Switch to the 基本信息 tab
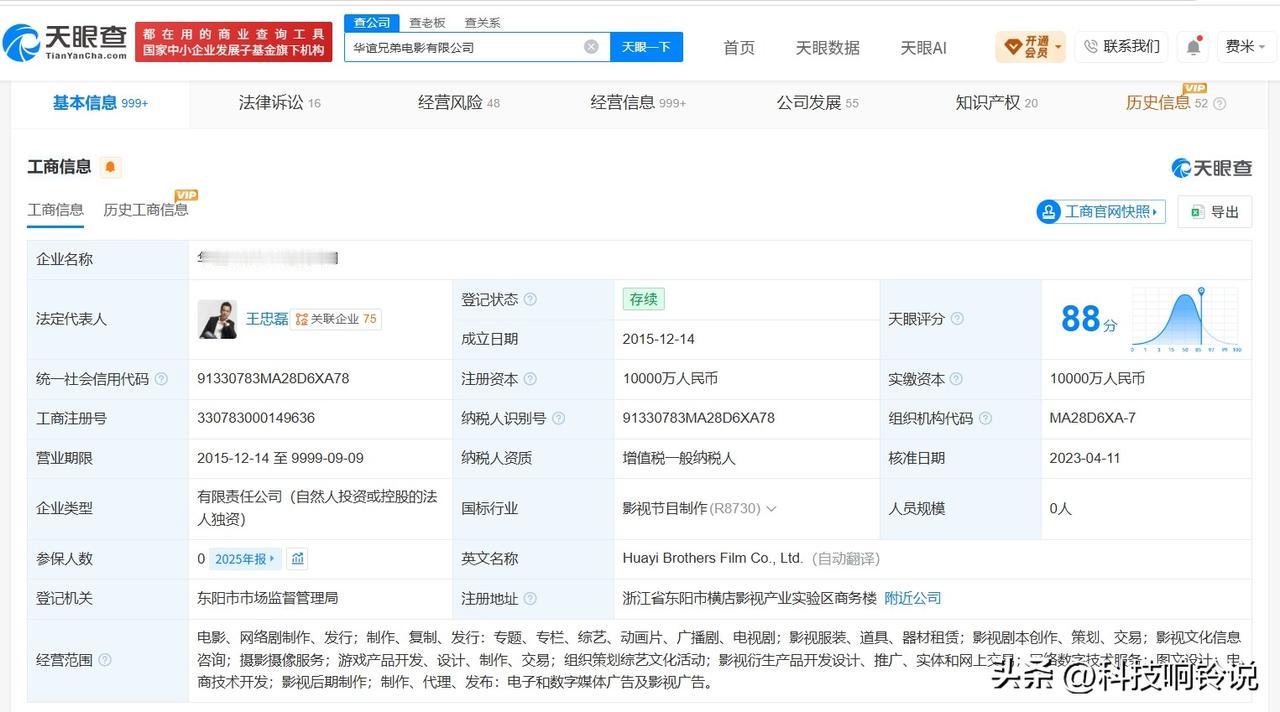1280x712 pixels. pos(100,102)
